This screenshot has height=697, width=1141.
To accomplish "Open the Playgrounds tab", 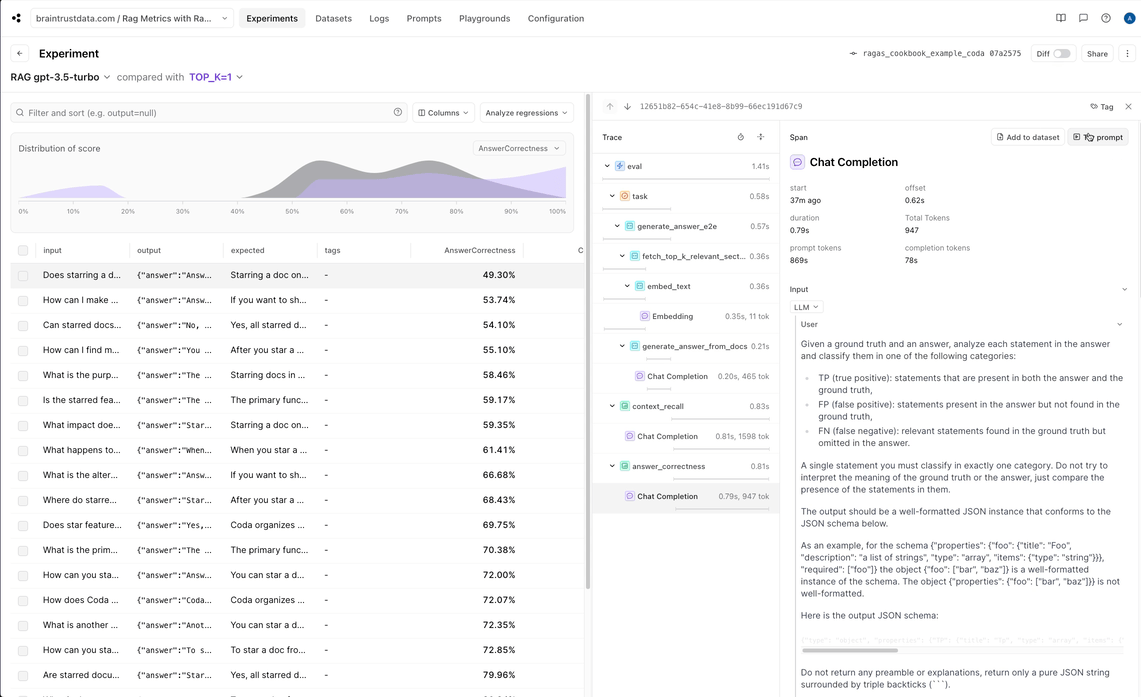I will (484, 18).
